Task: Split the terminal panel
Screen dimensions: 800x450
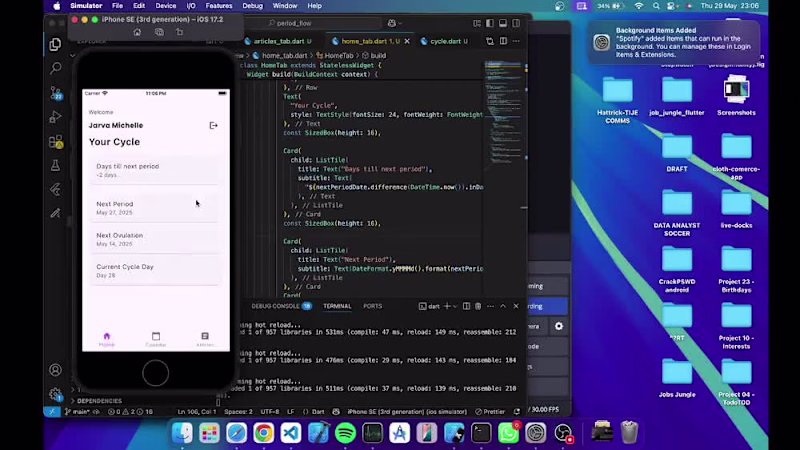Action: [x=466, y=306]
